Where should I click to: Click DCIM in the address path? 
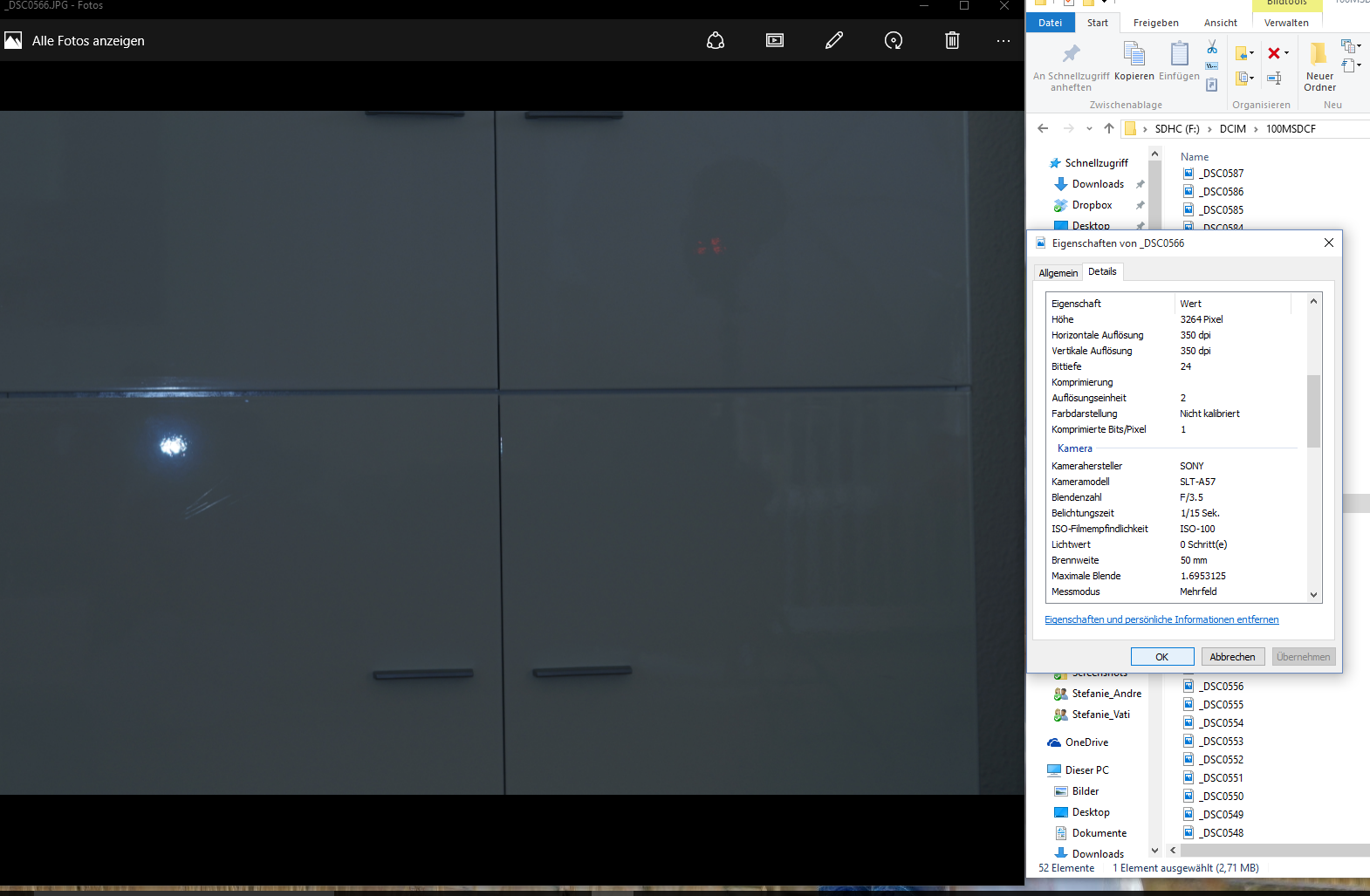pyautogui.click(x=1233, y=128)
